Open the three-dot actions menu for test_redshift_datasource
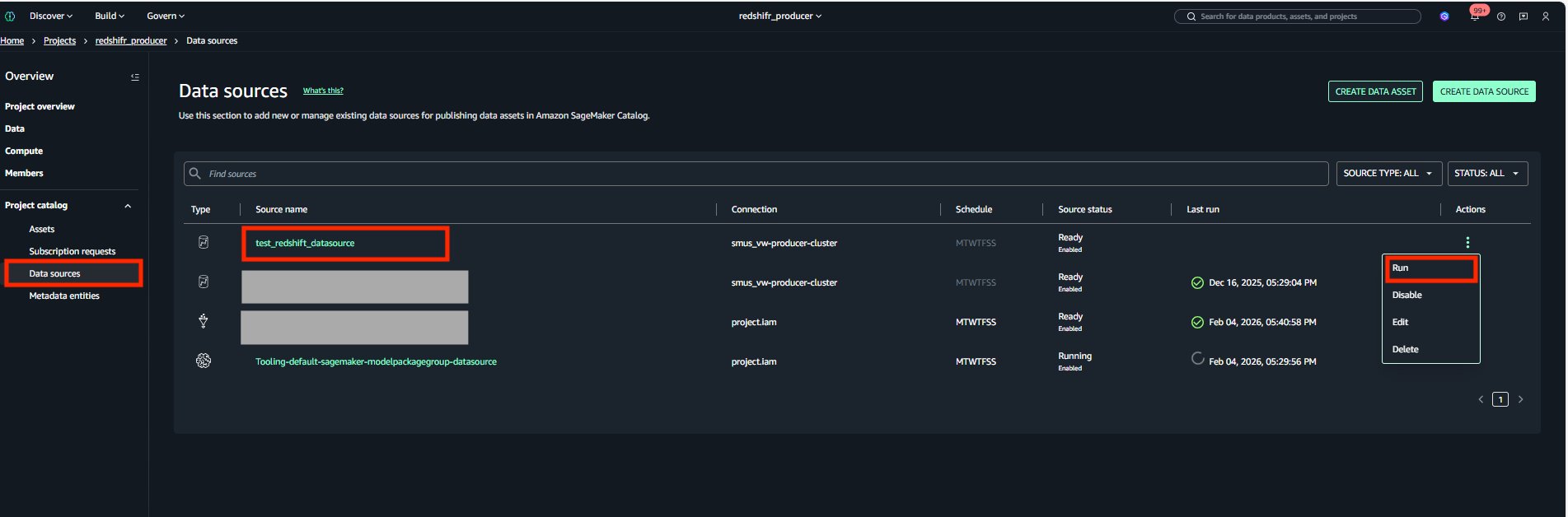The image size is (1568, 517). point(1467,242)
